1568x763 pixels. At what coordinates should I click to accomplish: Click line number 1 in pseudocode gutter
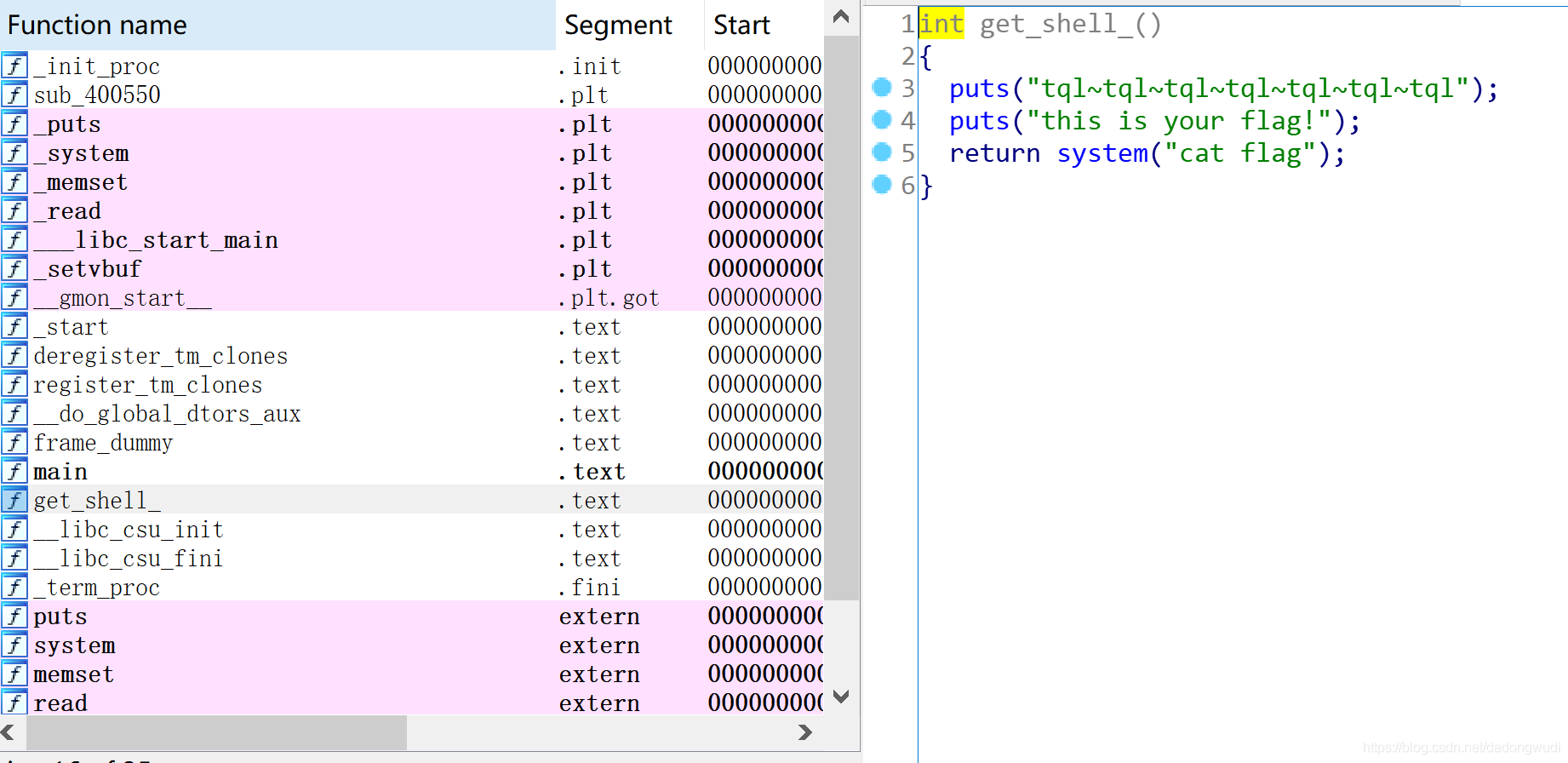907,24
